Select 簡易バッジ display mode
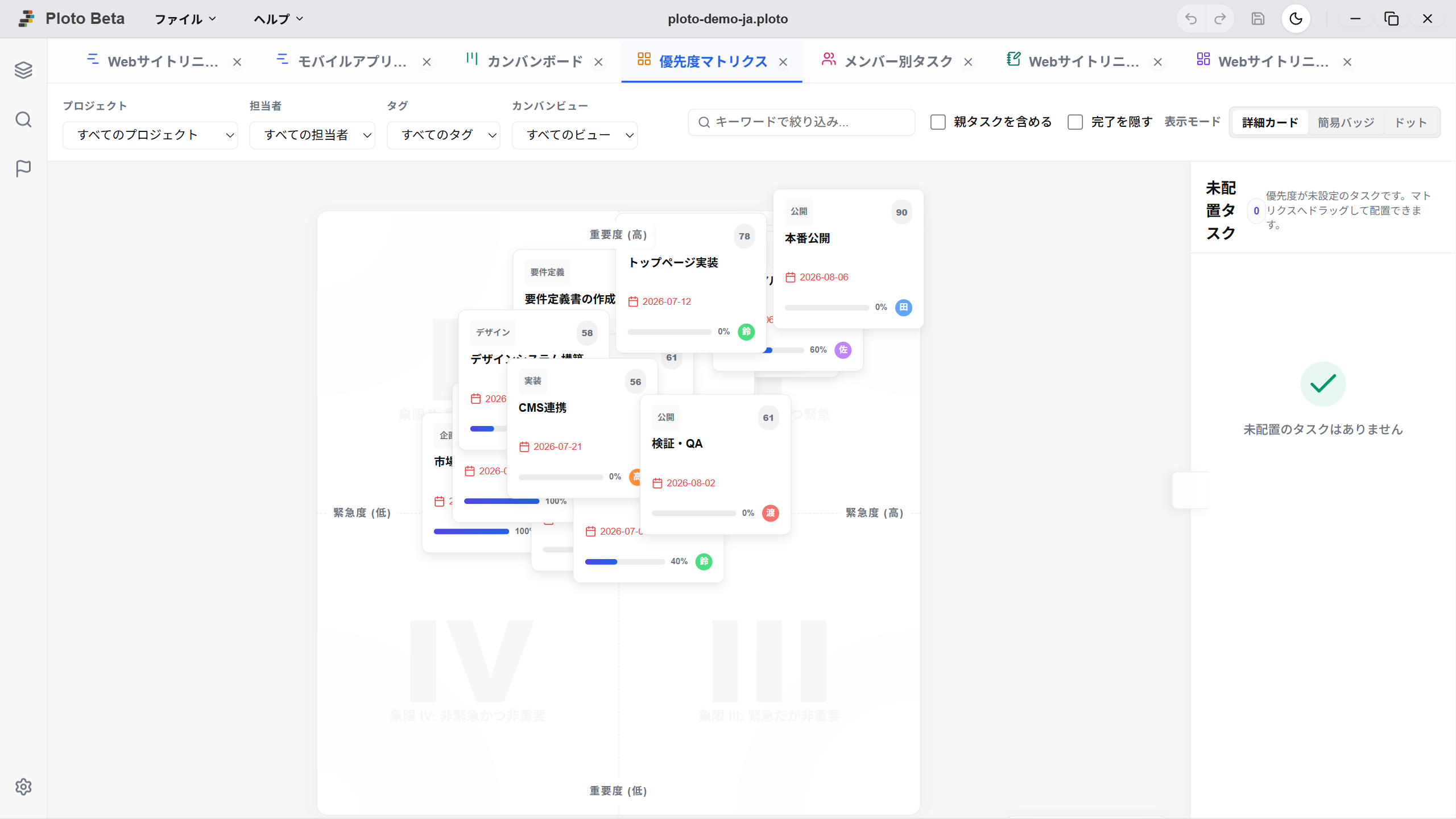 coord(1346,122)
